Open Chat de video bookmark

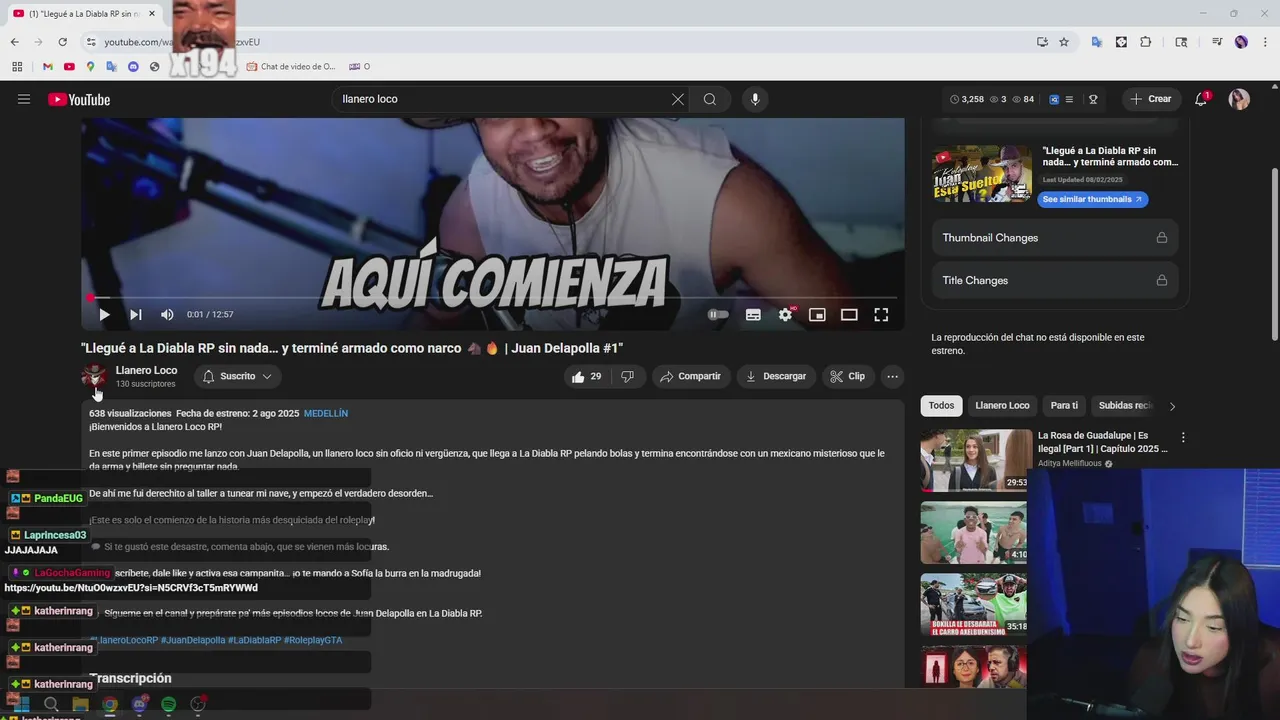[291, 67]
